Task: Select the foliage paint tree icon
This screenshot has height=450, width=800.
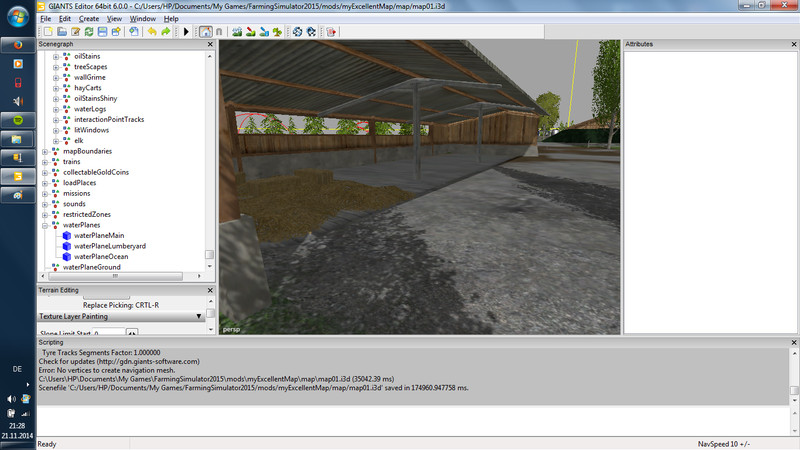Action: click(278, 32)
